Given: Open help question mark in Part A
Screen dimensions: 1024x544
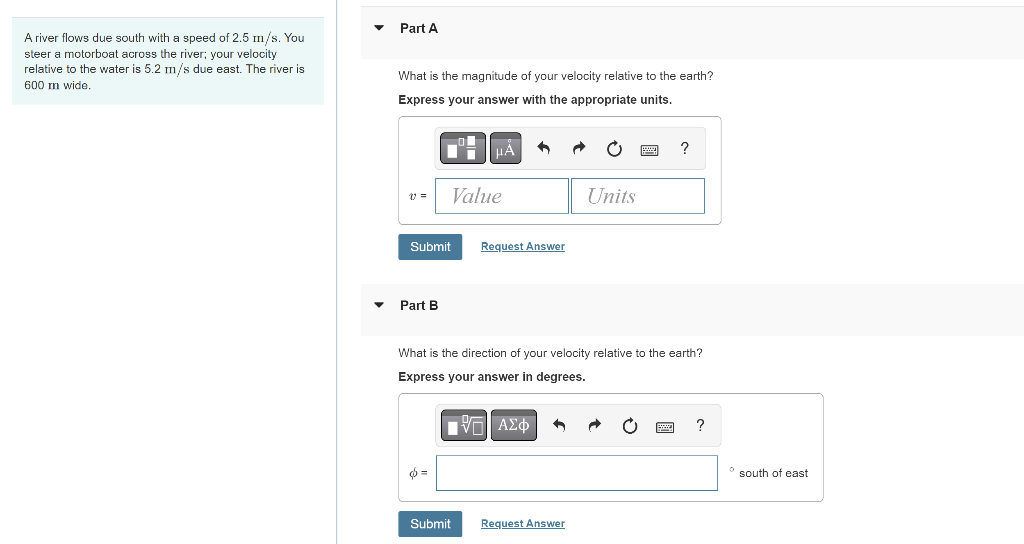Looking at the screenshot, I should (x=684, y=149).
